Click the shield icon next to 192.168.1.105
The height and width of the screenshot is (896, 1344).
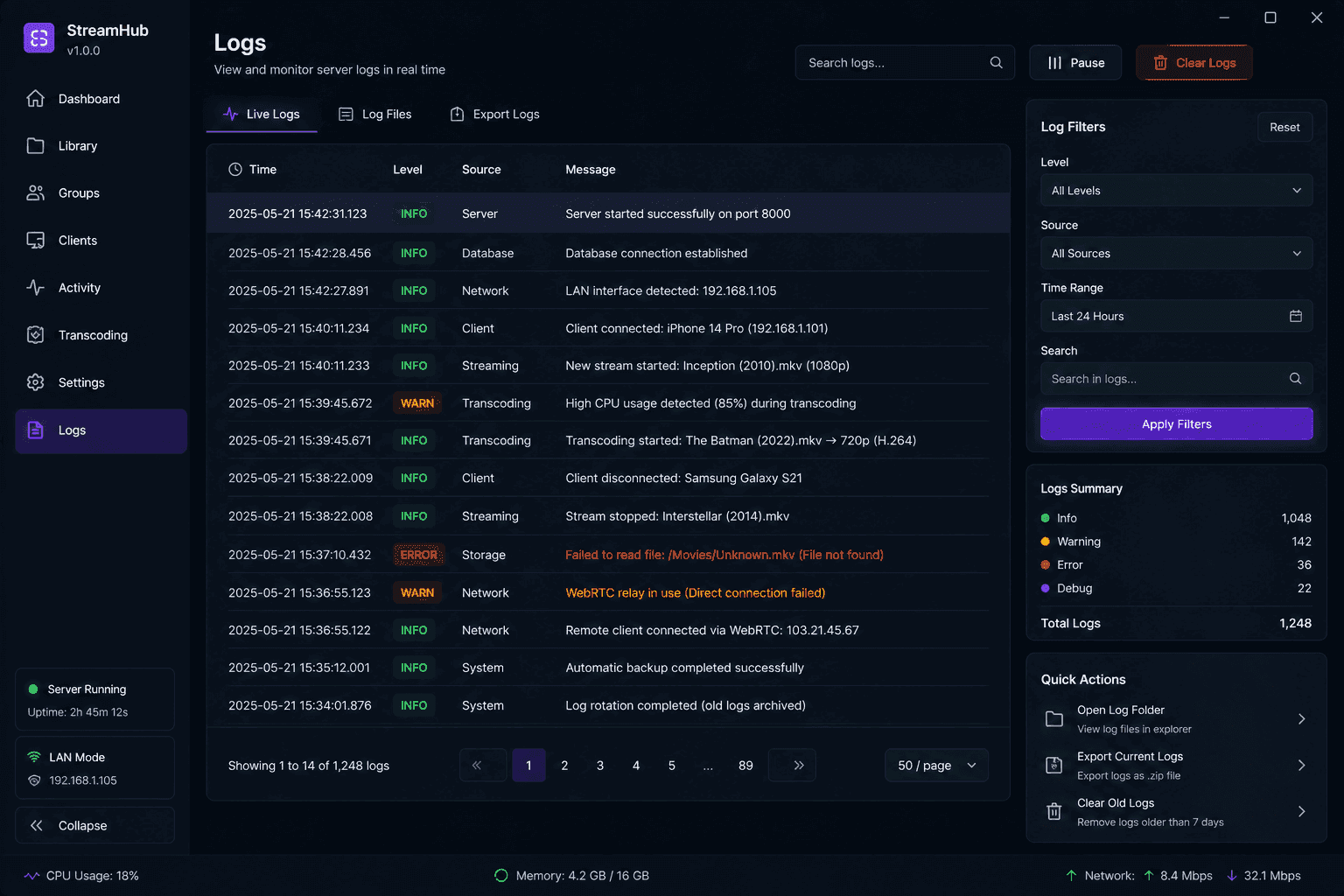point(34,780)
